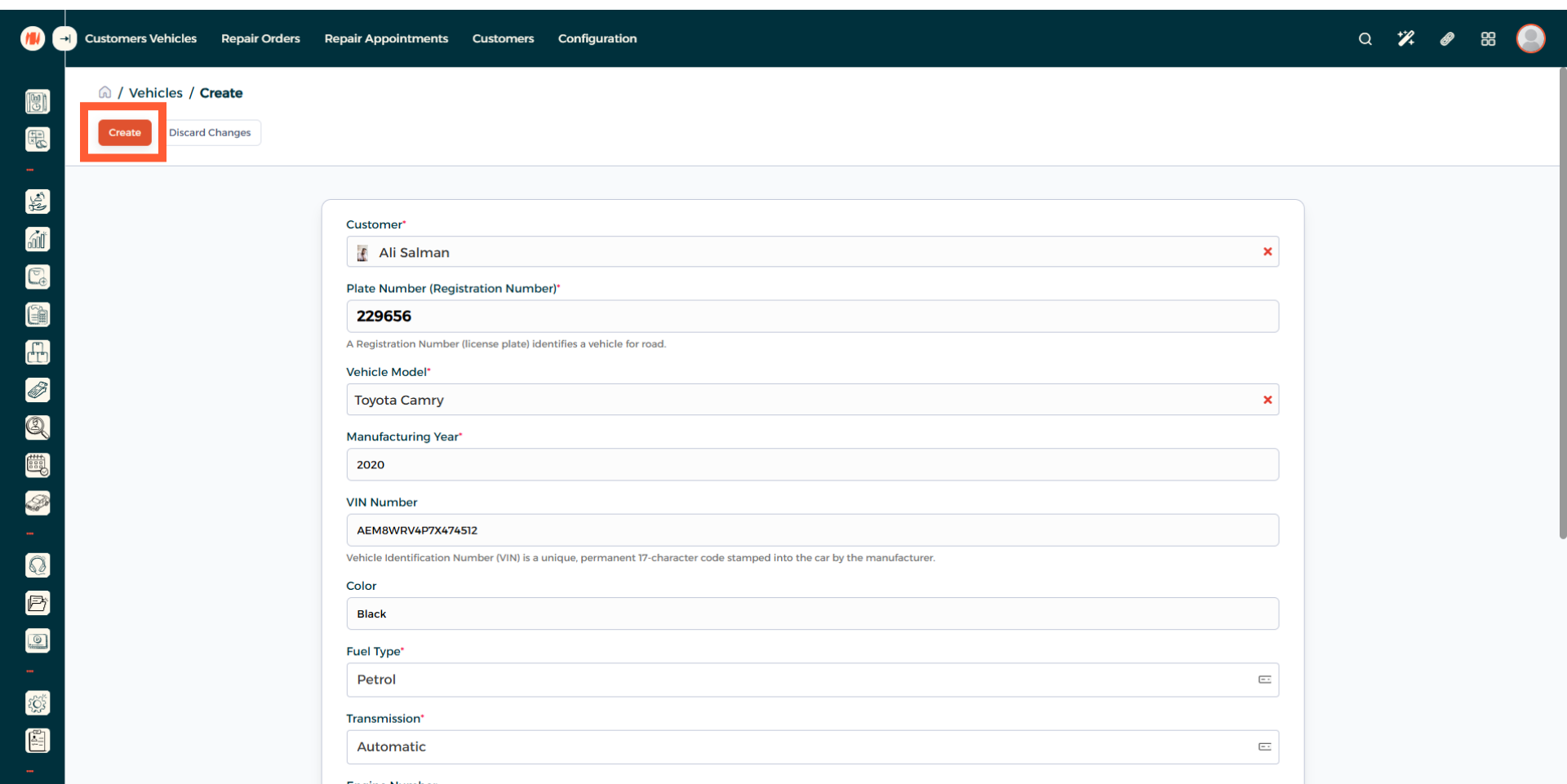Open the apps grid icon in header
1567x784 pixels.
coord(1488,38)
